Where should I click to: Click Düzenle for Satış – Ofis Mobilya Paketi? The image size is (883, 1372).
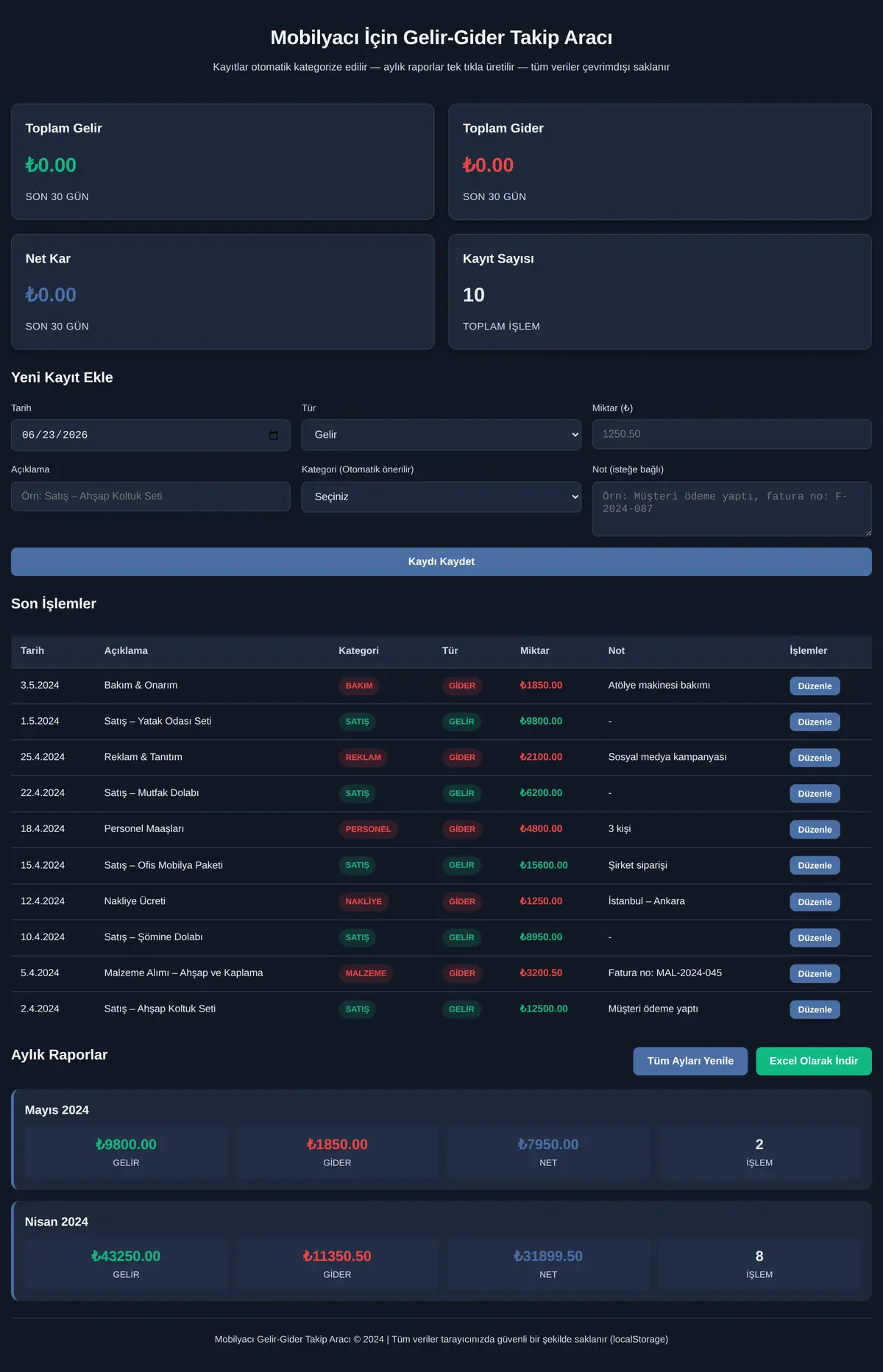click(815, 866)
